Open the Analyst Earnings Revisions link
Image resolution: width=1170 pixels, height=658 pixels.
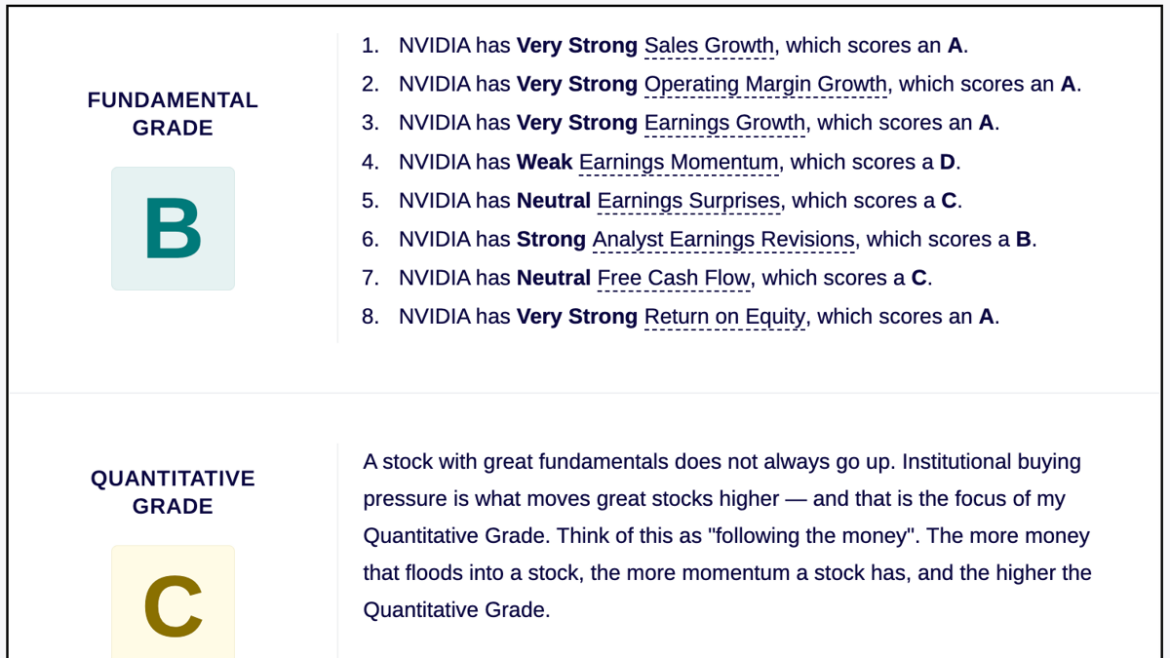tap(723, 239)
